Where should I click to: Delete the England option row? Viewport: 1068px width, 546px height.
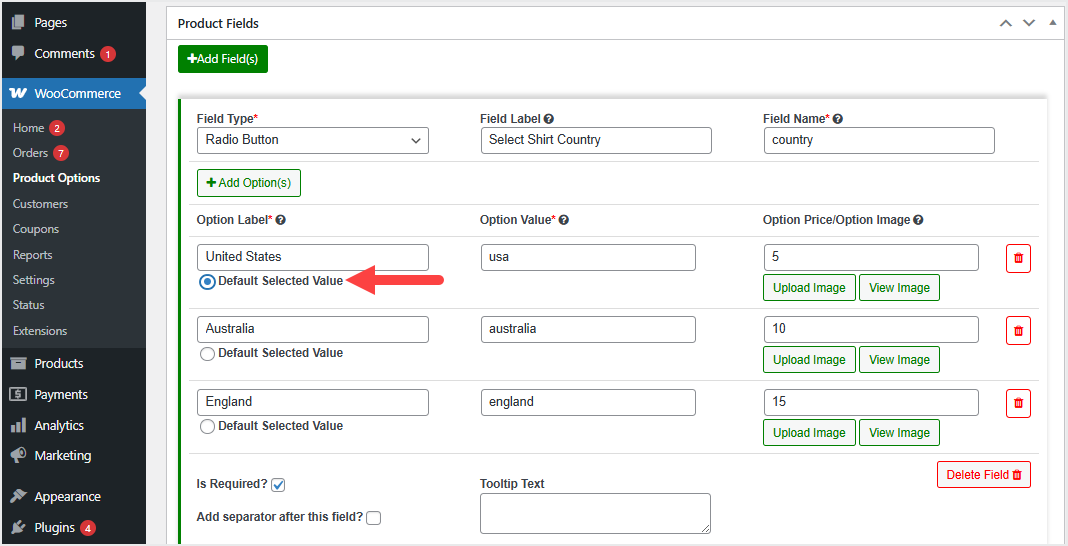point(1018,403)
